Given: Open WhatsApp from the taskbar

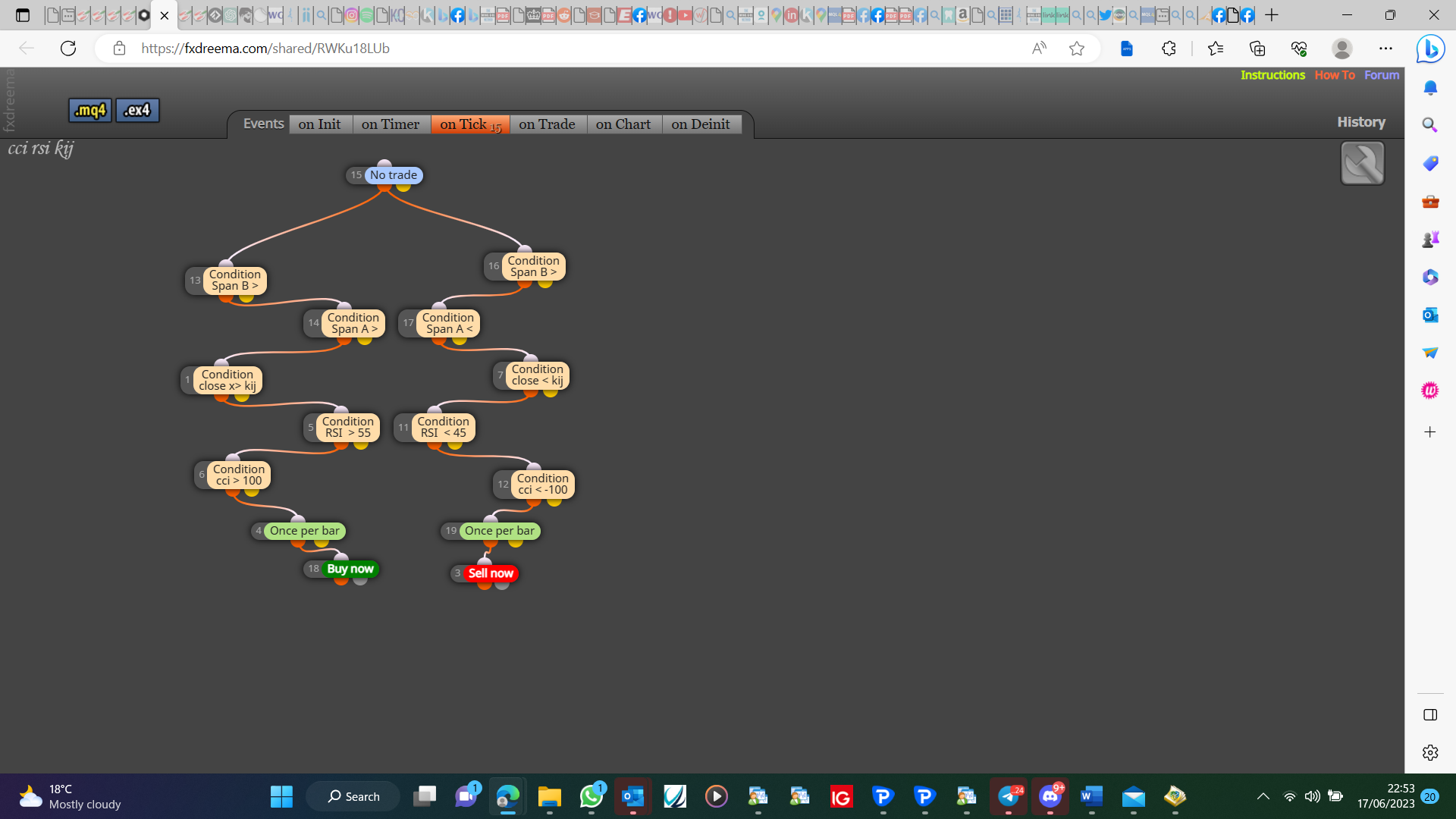Looking at the screenshot, I should [591, 796].
